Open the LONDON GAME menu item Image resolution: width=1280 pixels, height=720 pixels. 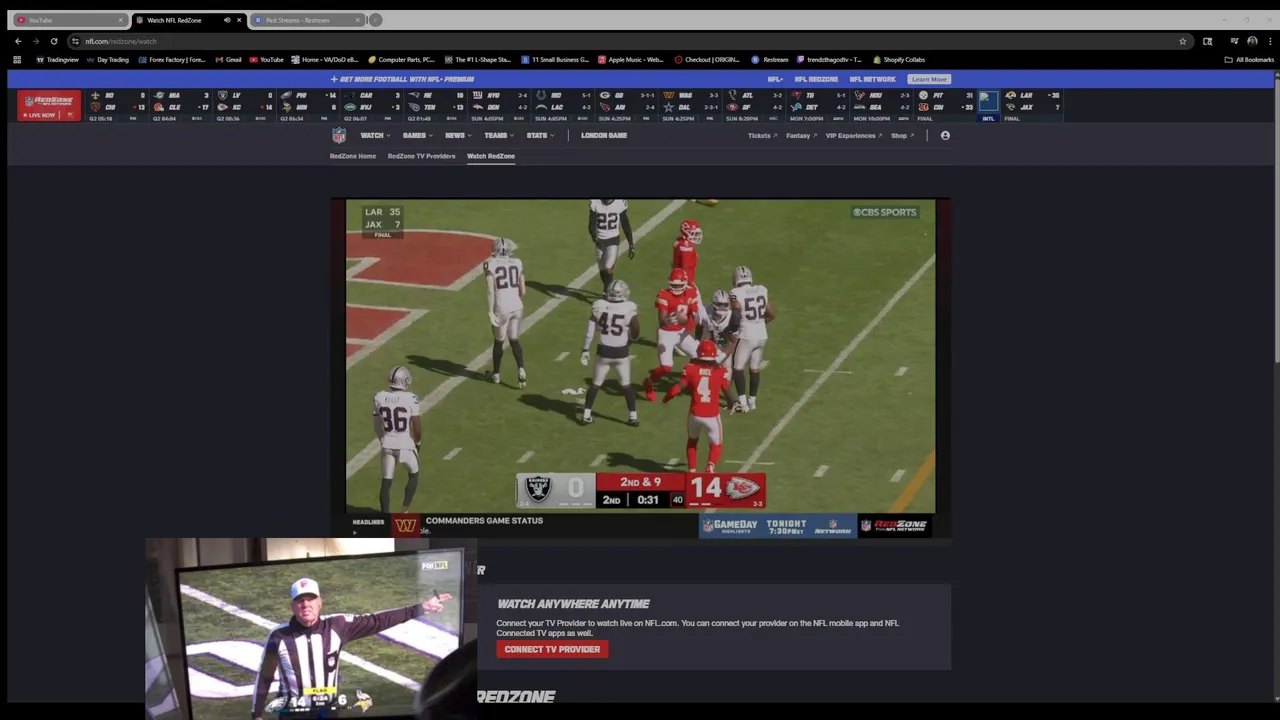click(x=604, y=135)
